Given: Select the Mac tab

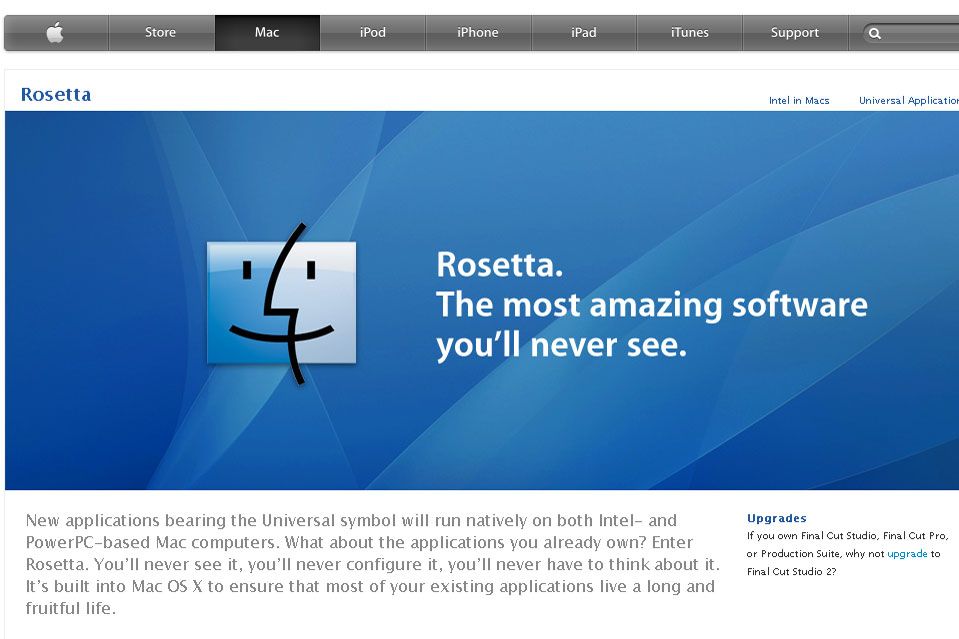Looking at the screenshot, I should pyautogui.click(x=267, y=32).
